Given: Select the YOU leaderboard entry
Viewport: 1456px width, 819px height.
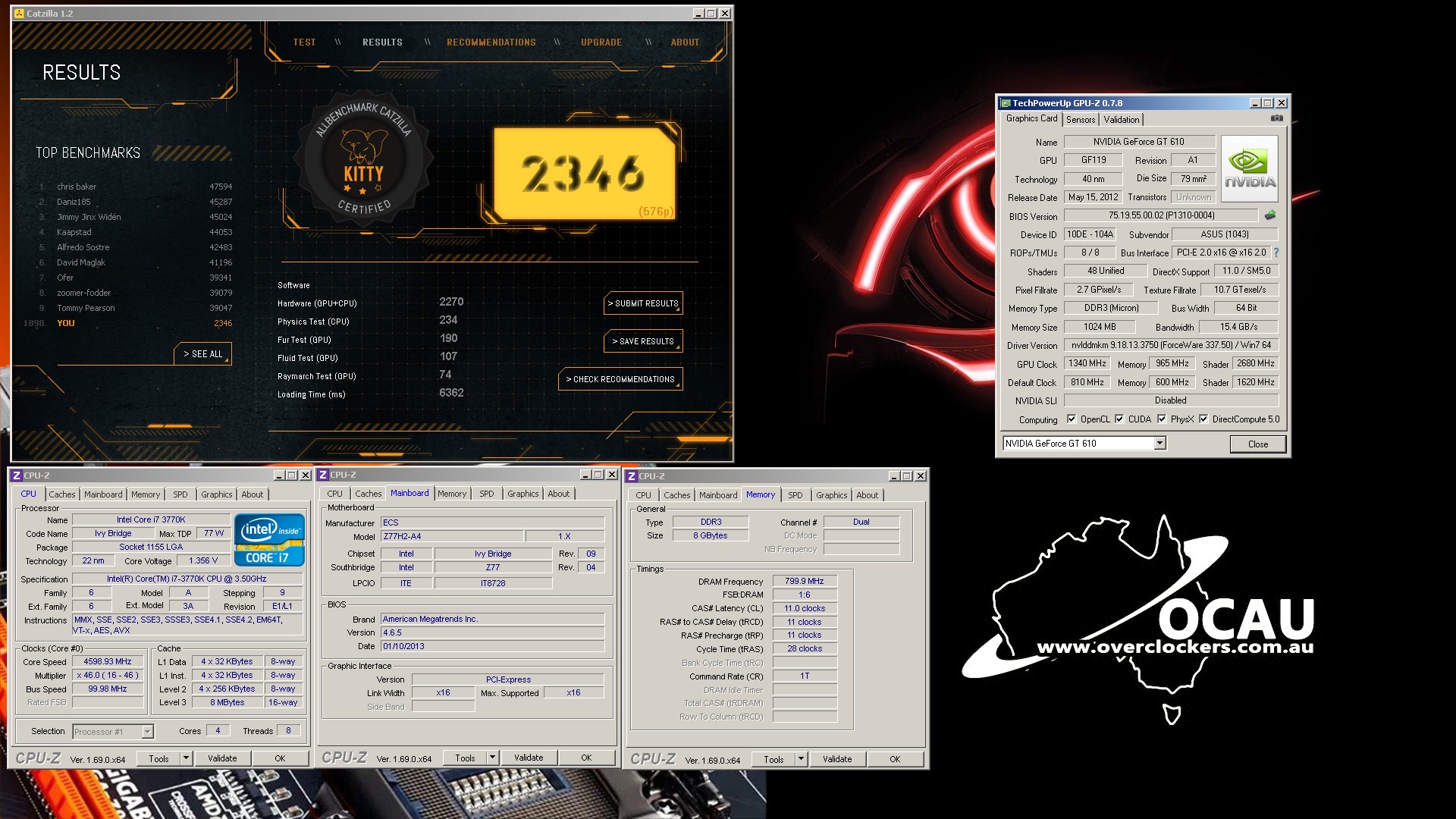Looking at the screenshot, I should (x=129, y=323).
